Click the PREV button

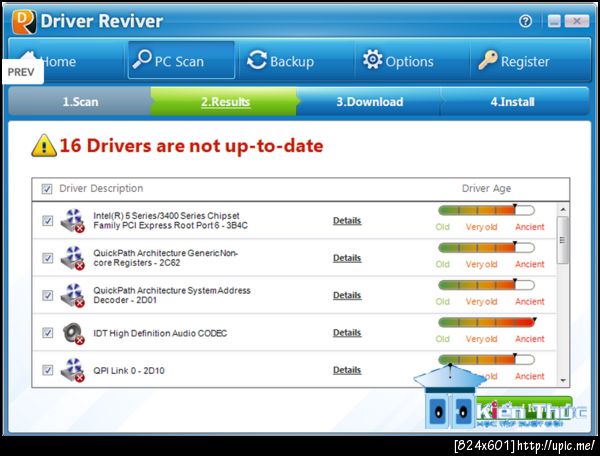tap(22, 72)
